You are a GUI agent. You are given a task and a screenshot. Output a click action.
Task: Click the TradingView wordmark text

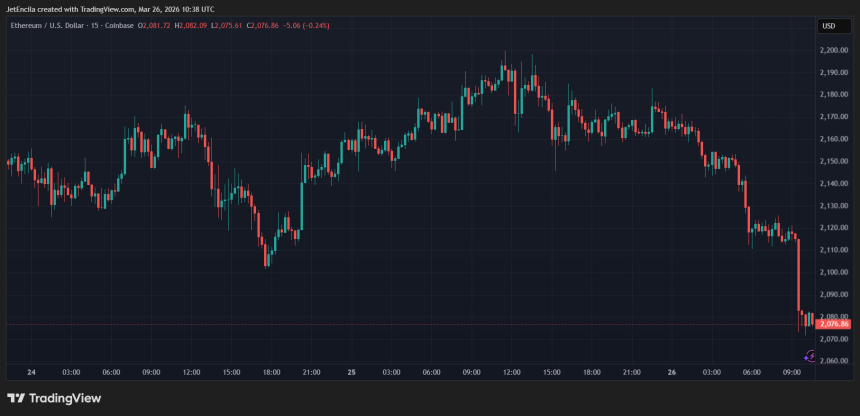pyautogui.click(x=64, y=398)
